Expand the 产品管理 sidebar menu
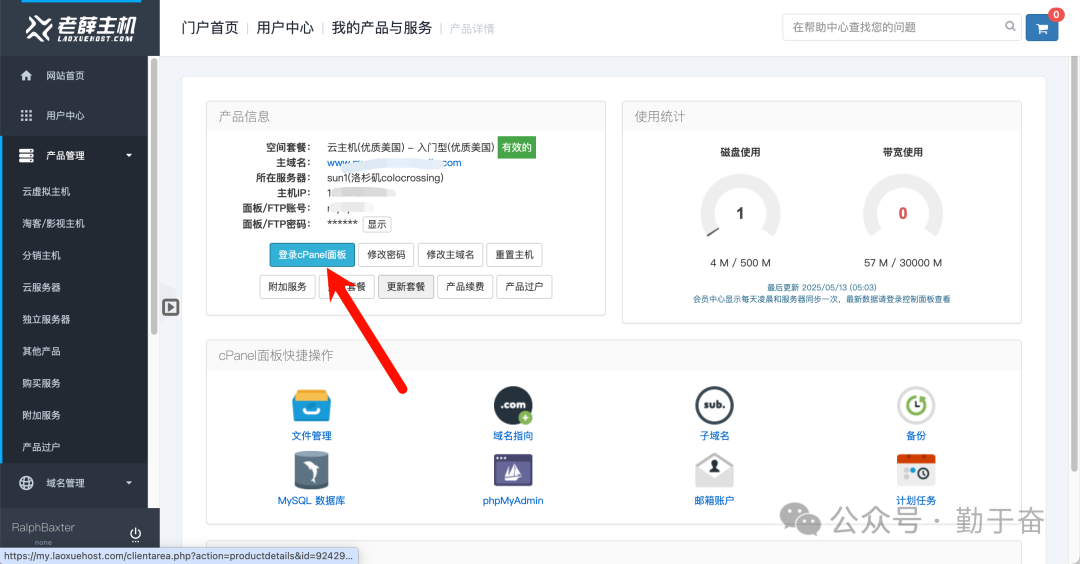Screen dimensions: 1080x564 pyautogui.click(x=75, y=155)
